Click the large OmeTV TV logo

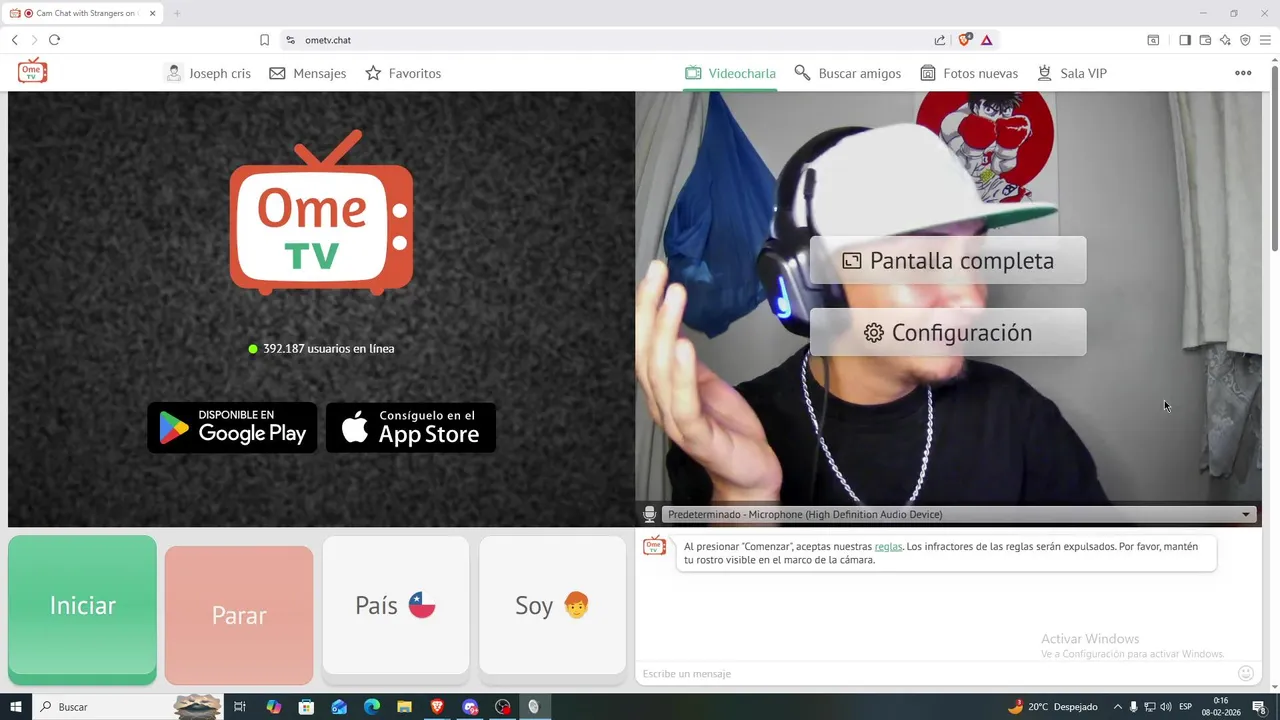[321, 214]
